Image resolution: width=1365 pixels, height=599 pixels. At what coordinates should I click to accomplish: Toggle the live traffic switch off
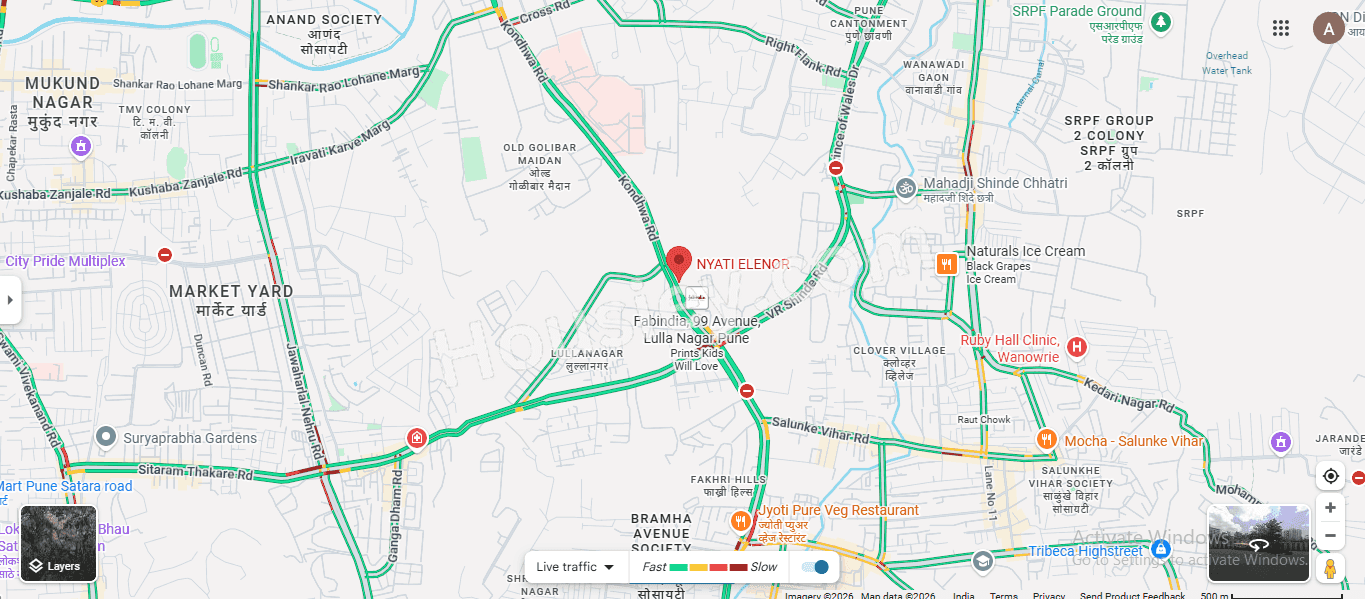pyautogui.click(x=815, y=567)
